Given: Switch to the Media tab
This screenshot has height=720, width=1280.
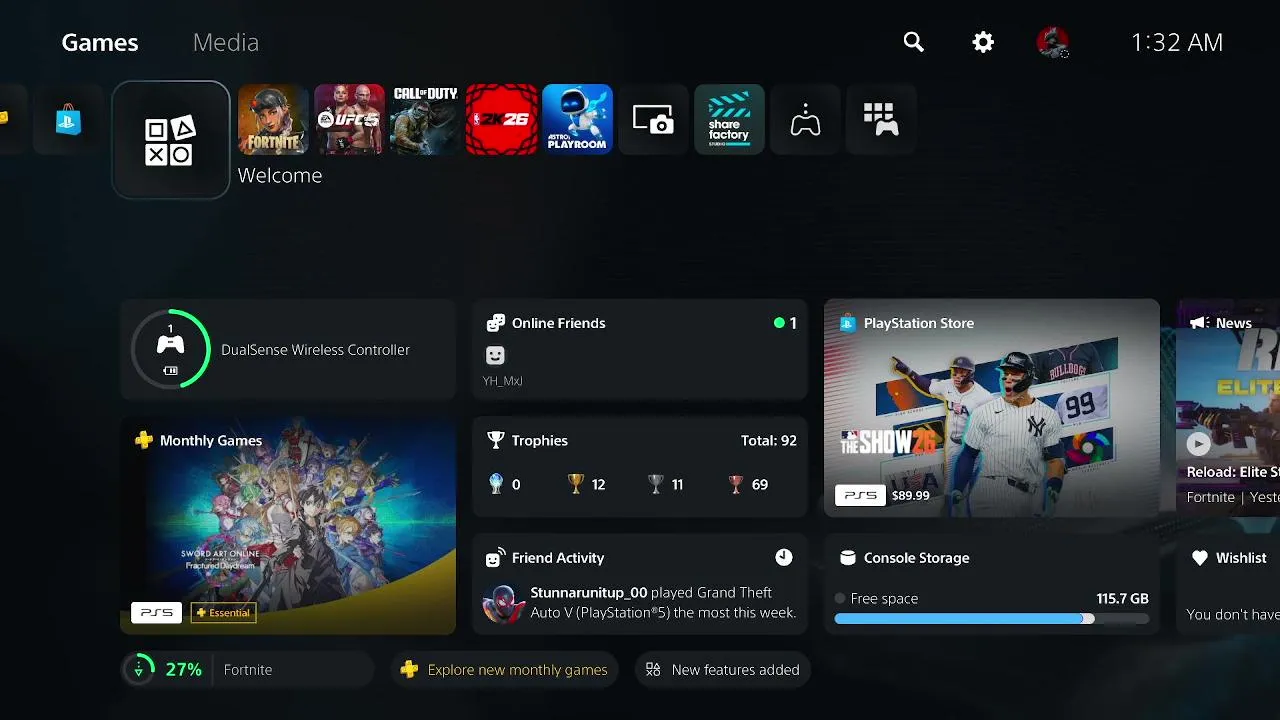Looking at the screenshot, I should pos(226,42).
